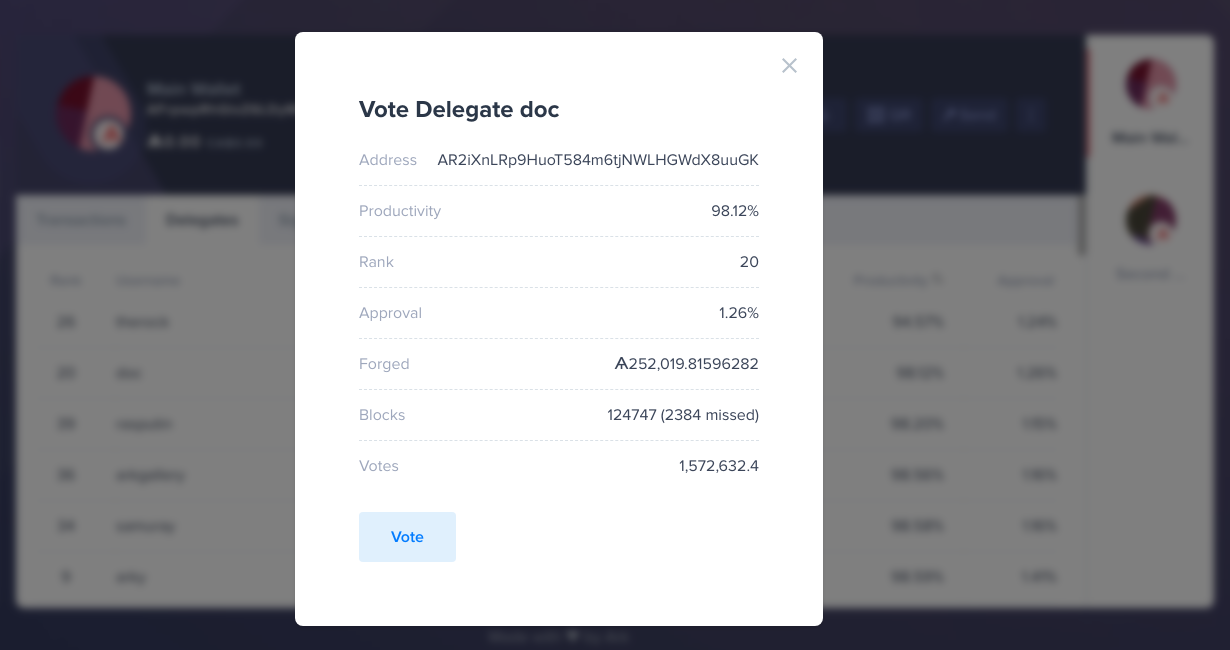
Task: Open the blurred Transactions tab
Action: (x=82, y=220)
